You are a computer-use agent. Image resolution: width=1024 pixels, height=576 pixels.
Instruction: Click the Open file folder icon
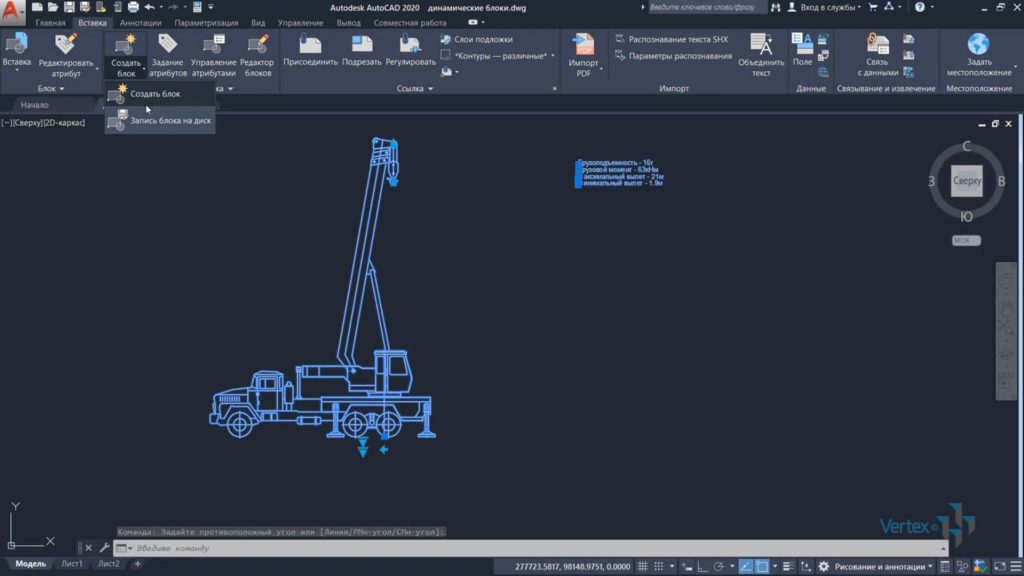(x=53, y=7)
